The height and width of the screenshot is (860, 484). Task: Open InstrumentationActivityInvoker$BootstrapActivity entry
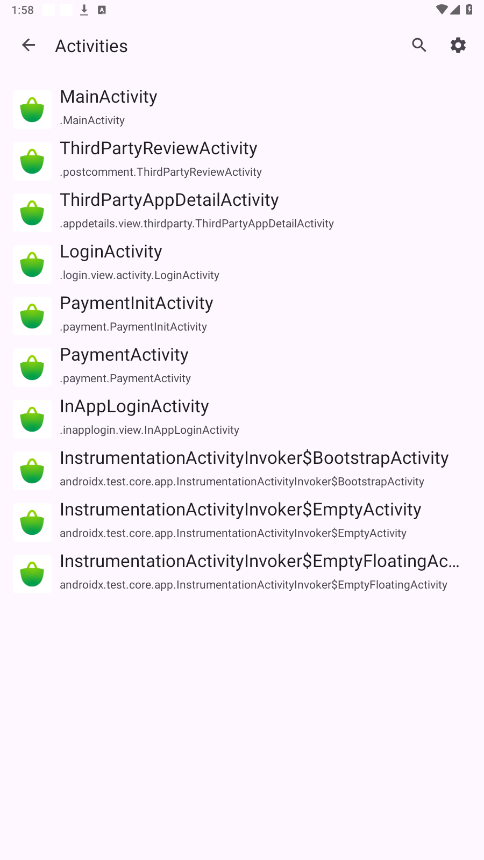pos(242,470)
